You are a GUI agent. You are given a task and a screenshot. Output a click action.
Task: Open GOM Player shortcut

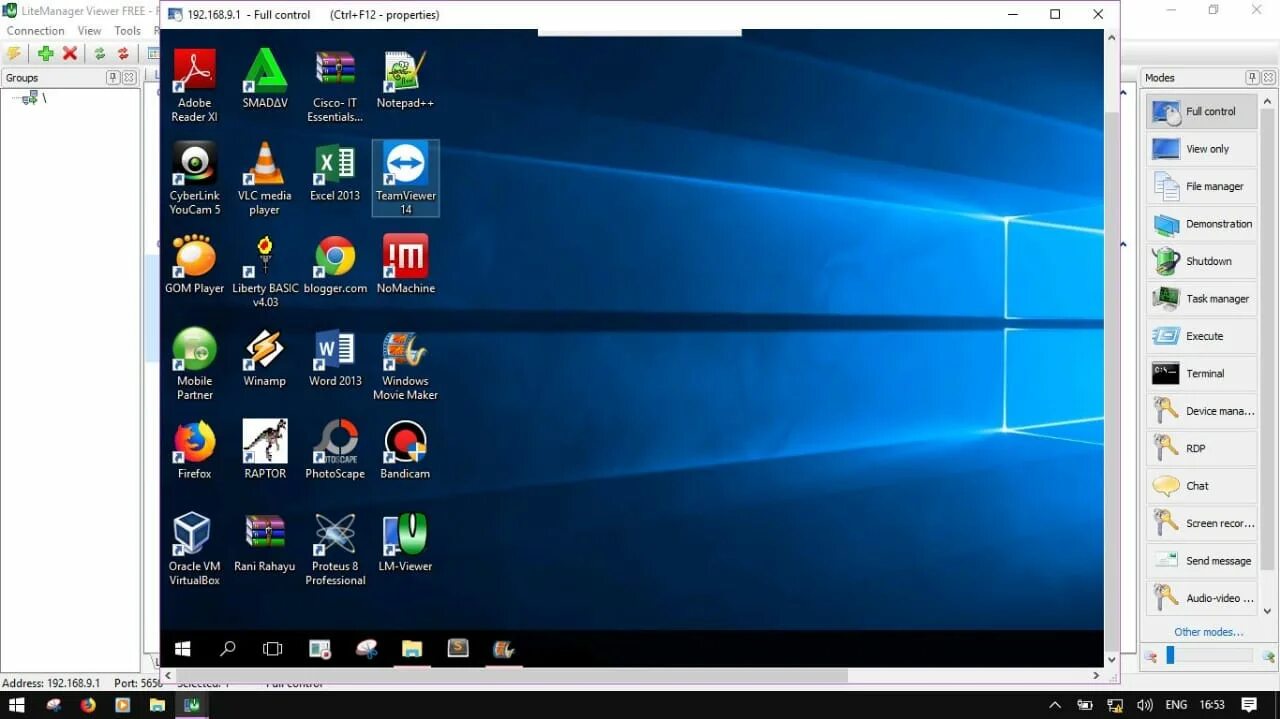pyautogui.click(x=194, y=265)
